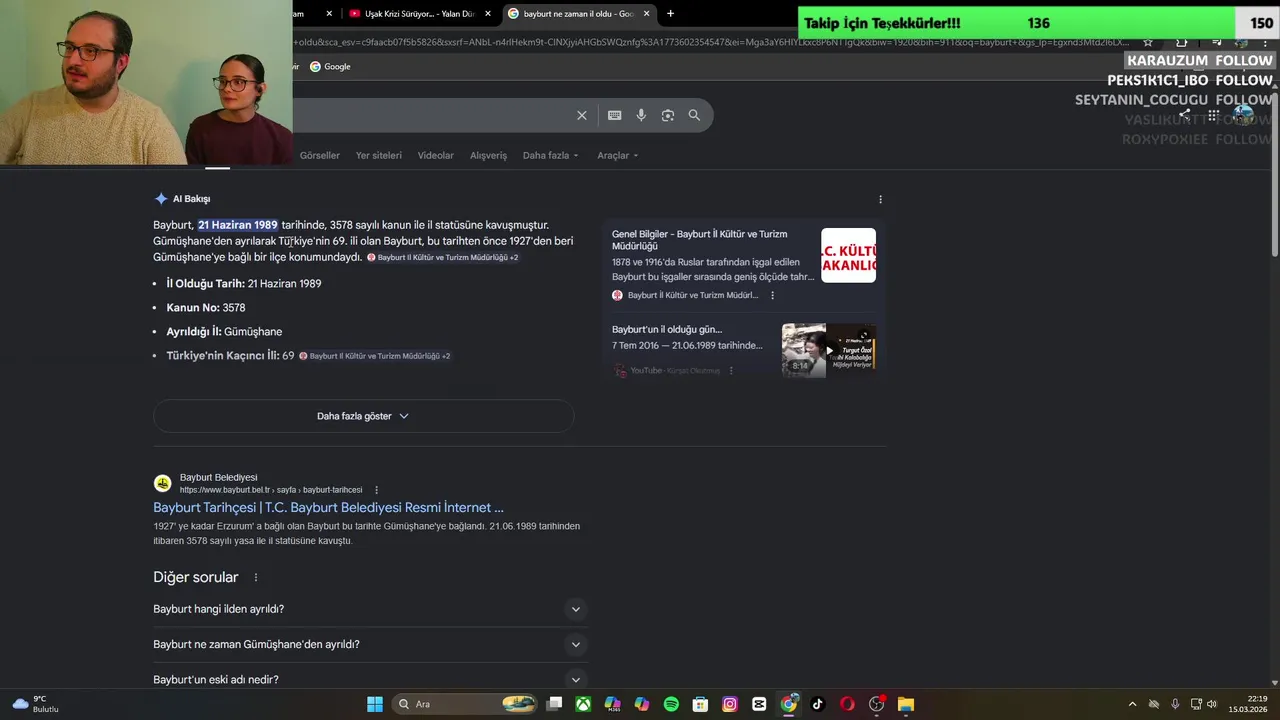This screenshot has height=720, width=1280.
Task: Launch Spotify from taskbar
Action: pyautogui.click(x=671, y=704)
